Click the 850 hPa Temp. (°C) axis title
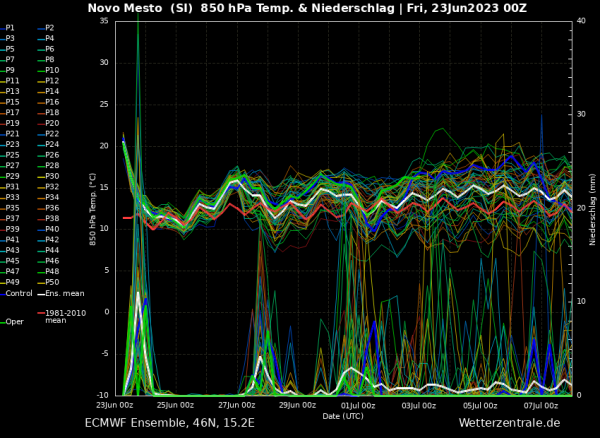 point(93,209)
